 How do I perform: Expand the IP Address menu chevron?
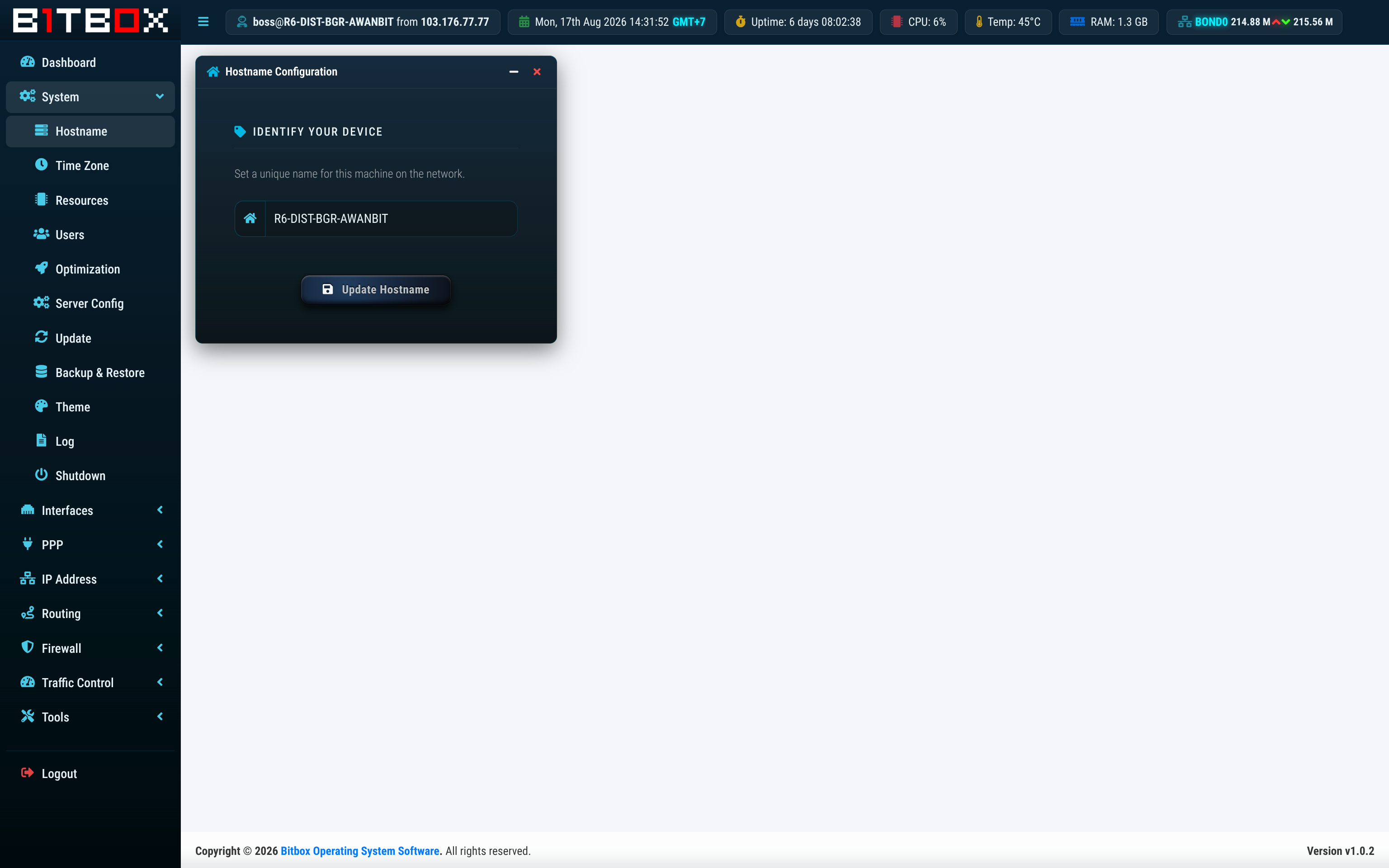(160, 579)
